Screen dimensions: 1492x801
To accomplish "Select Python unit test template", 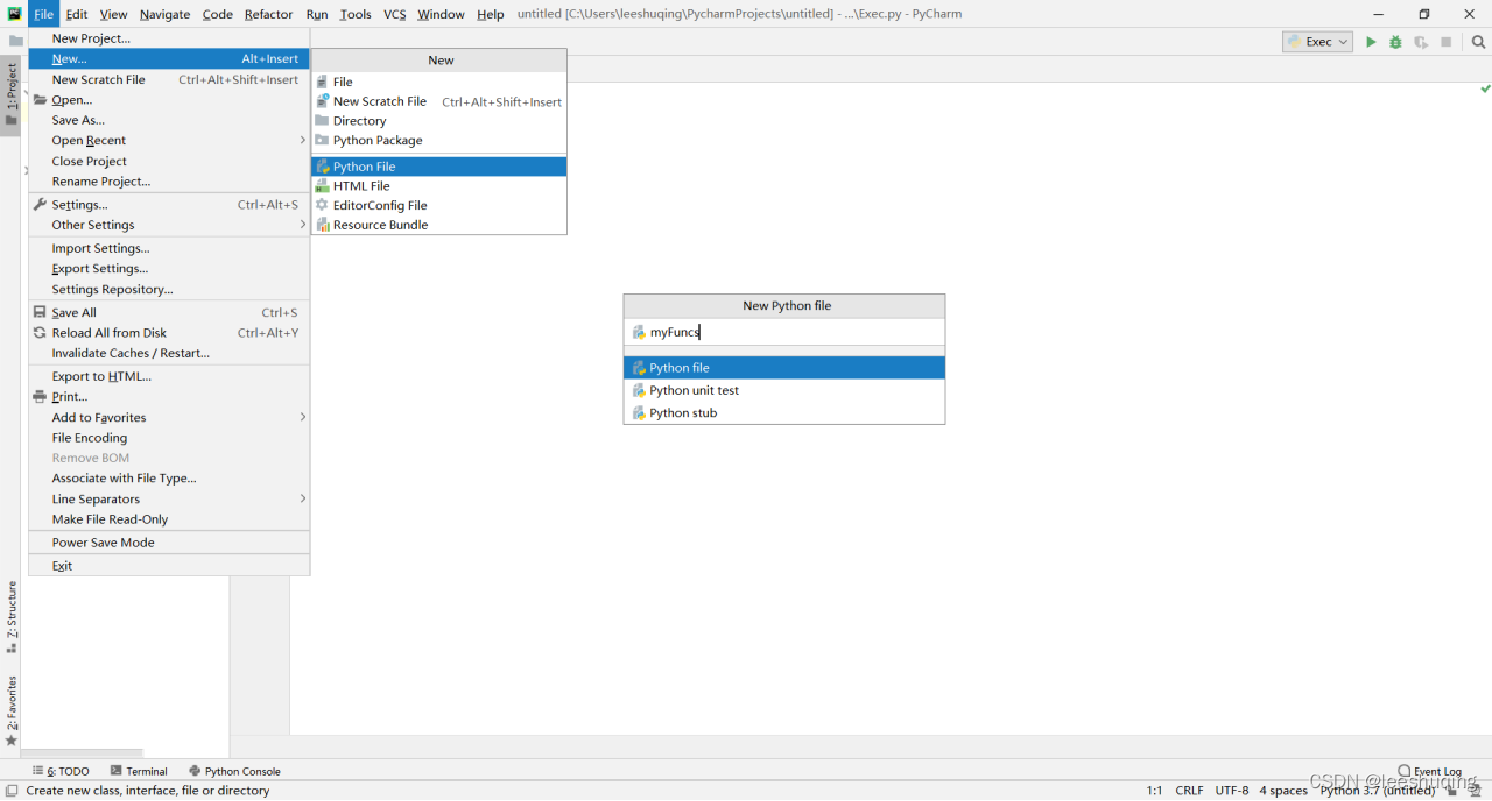I will (x=784, y=391).
